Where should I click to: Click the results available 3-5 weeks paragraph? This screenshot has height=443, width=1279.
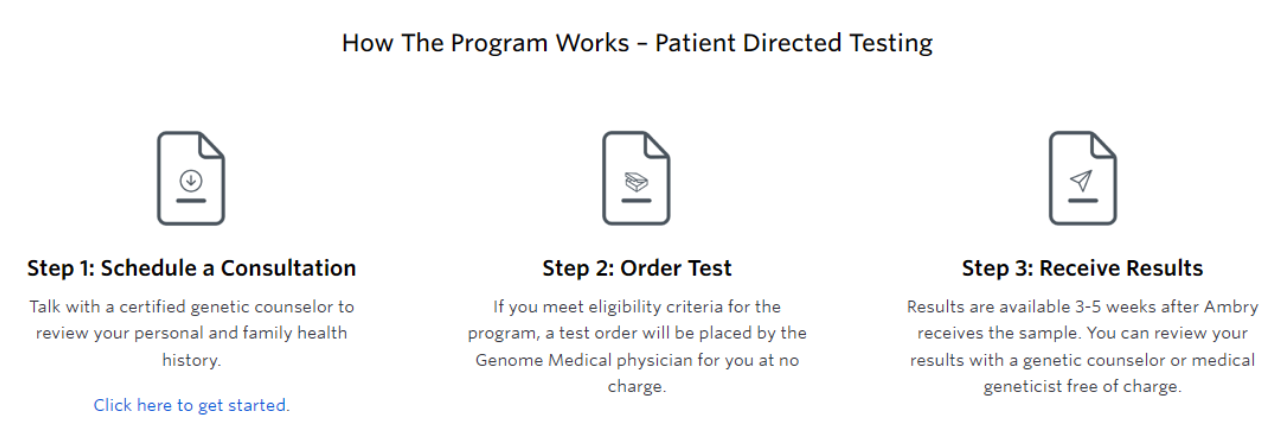[1082, 346]
